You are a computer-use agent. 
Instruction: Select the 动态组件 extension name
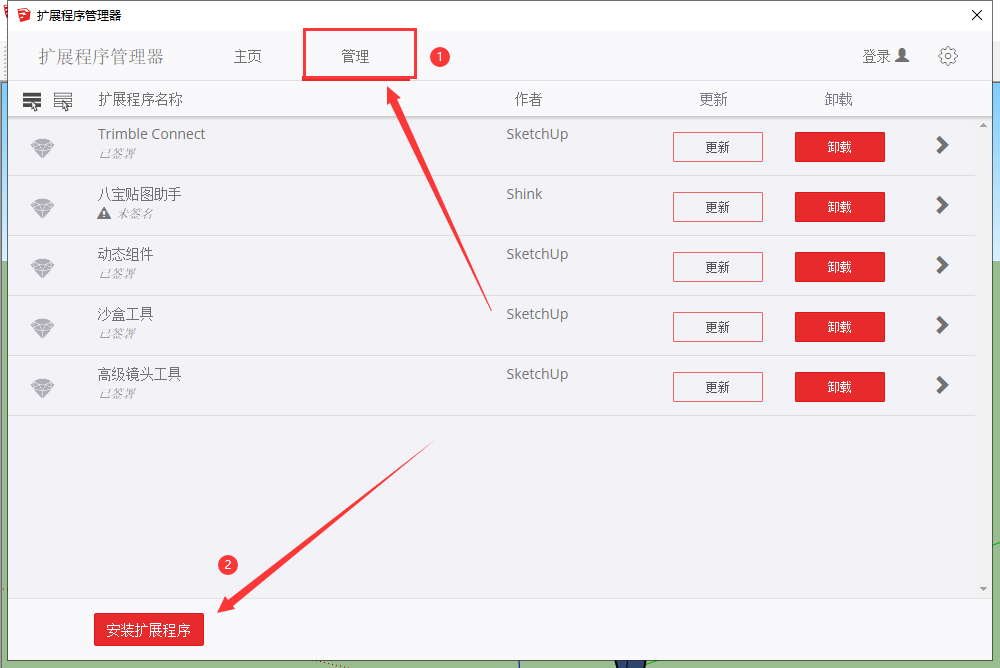125,254
